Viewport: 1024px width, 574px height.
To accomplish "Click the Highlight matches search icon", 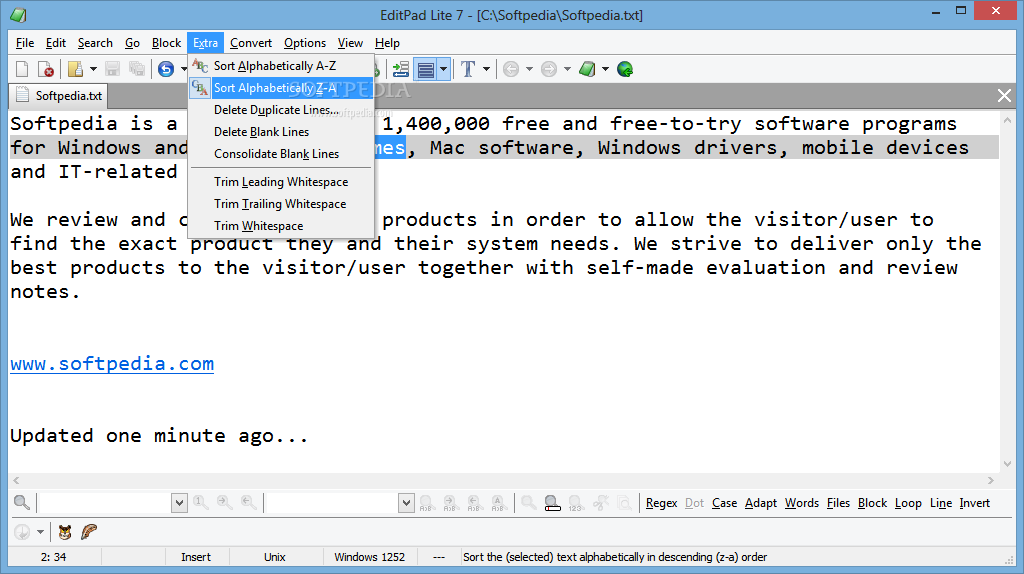I will coord(552,502).
